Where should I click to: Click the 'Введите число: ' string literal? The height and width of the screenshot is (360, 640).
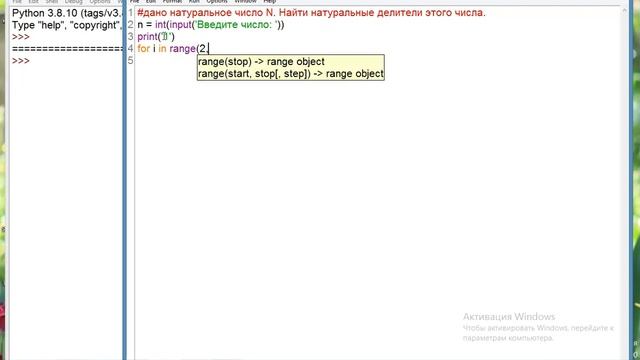(236, 24)
